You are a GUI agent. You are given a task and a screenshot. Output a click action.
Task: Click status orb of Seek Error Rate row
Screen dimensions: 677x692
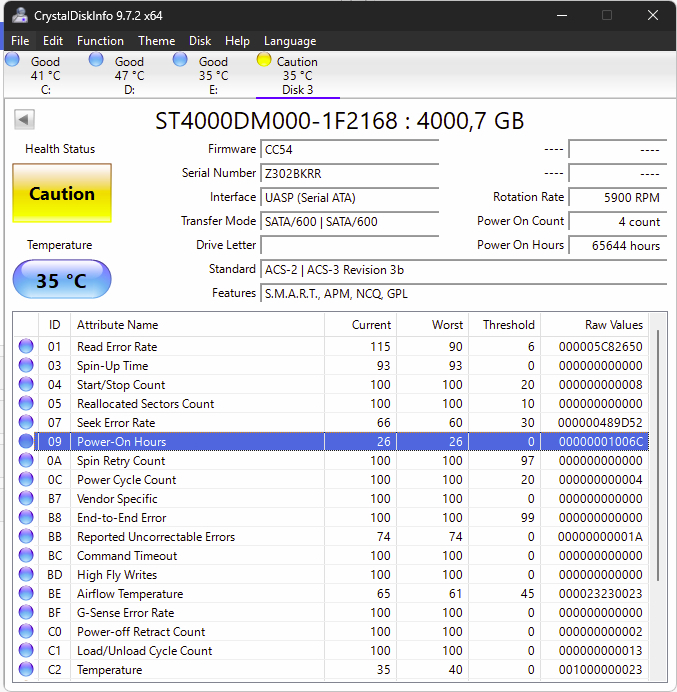click(x=26, y=422)
